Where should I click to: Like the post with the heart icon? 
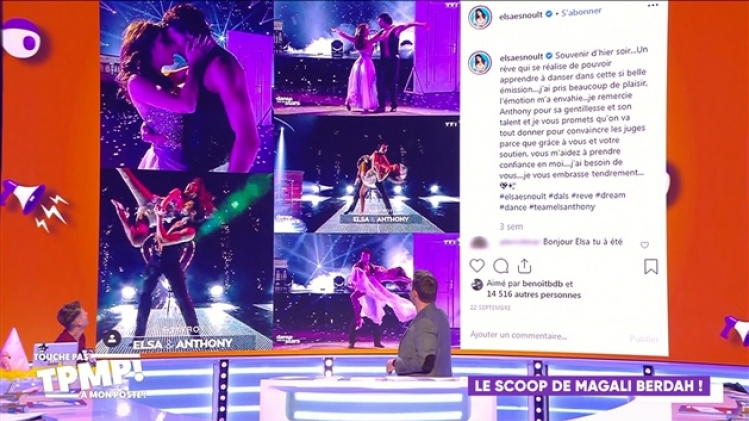[x=477, y=265]
